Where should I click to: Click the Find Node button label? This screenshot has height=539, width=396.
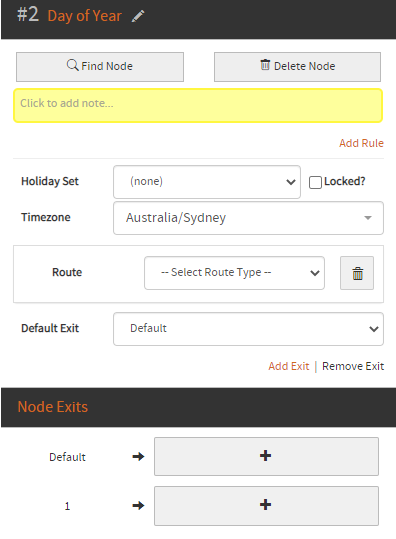coord(107,66)
